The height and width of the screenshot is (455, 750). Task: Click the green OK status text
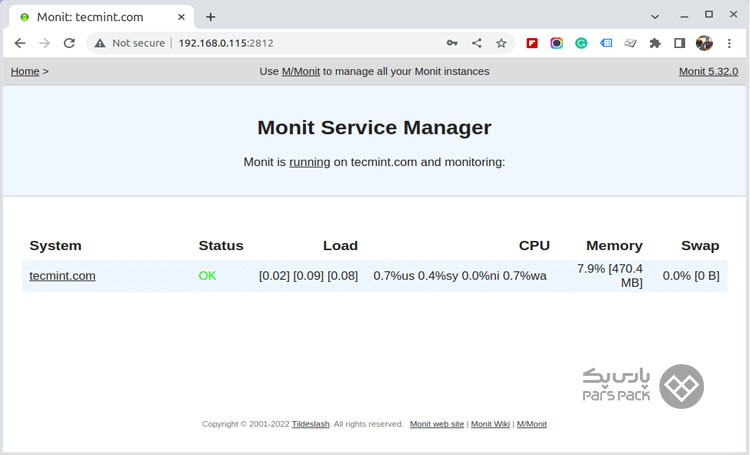pyautogui.click(x=207, y=276)
